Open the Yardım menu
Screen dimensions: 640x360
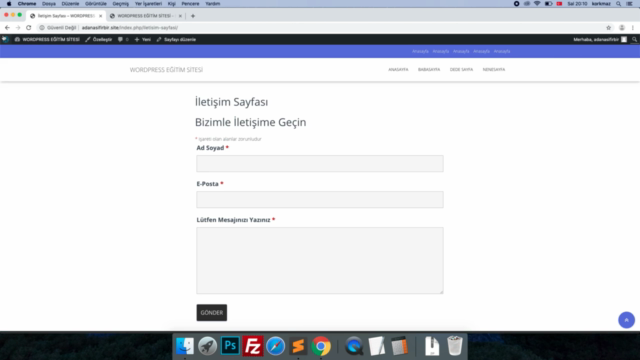(x=213, y=4)
